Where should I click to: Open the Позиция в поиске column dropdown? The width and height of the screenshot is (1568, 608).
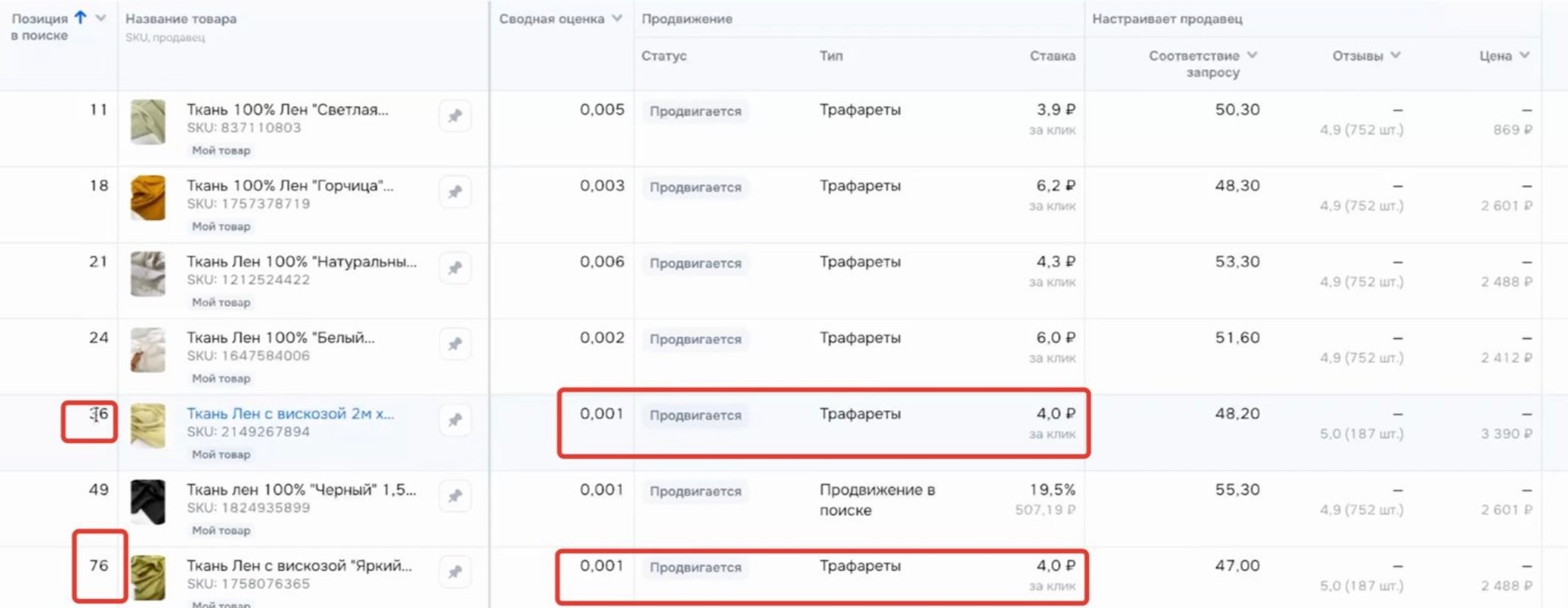(101, 18)
